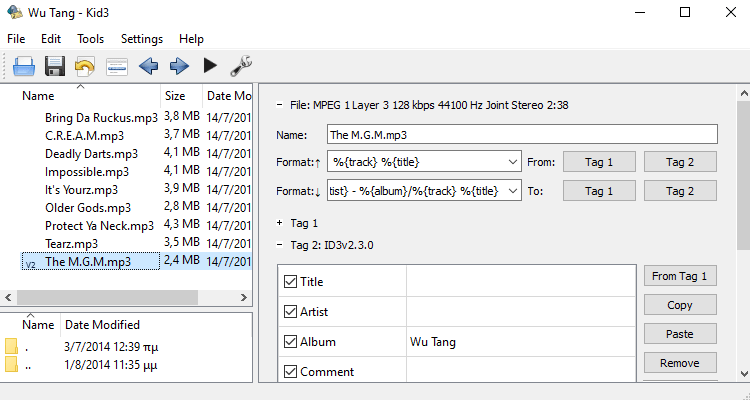This screenshot has width=750, height=400.
Task: Click From Tag 1 in the format row
Action: (x=599, y=162)
